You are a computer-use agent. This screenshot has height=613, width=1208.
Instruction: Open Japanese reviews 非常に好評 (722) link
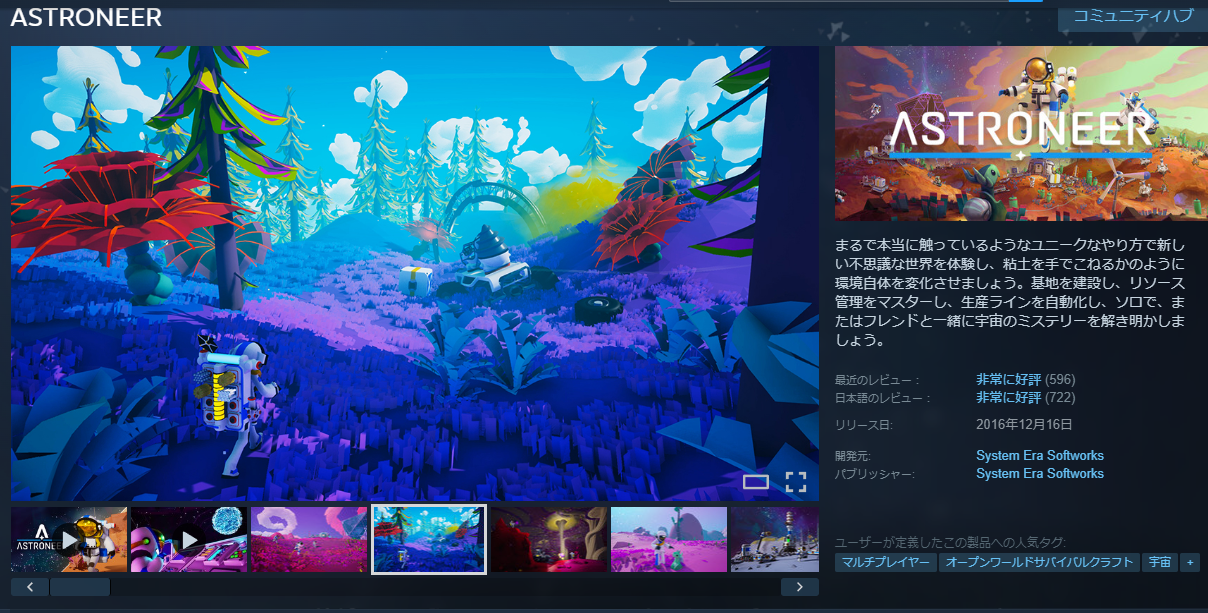click(x=1009, y=398)
